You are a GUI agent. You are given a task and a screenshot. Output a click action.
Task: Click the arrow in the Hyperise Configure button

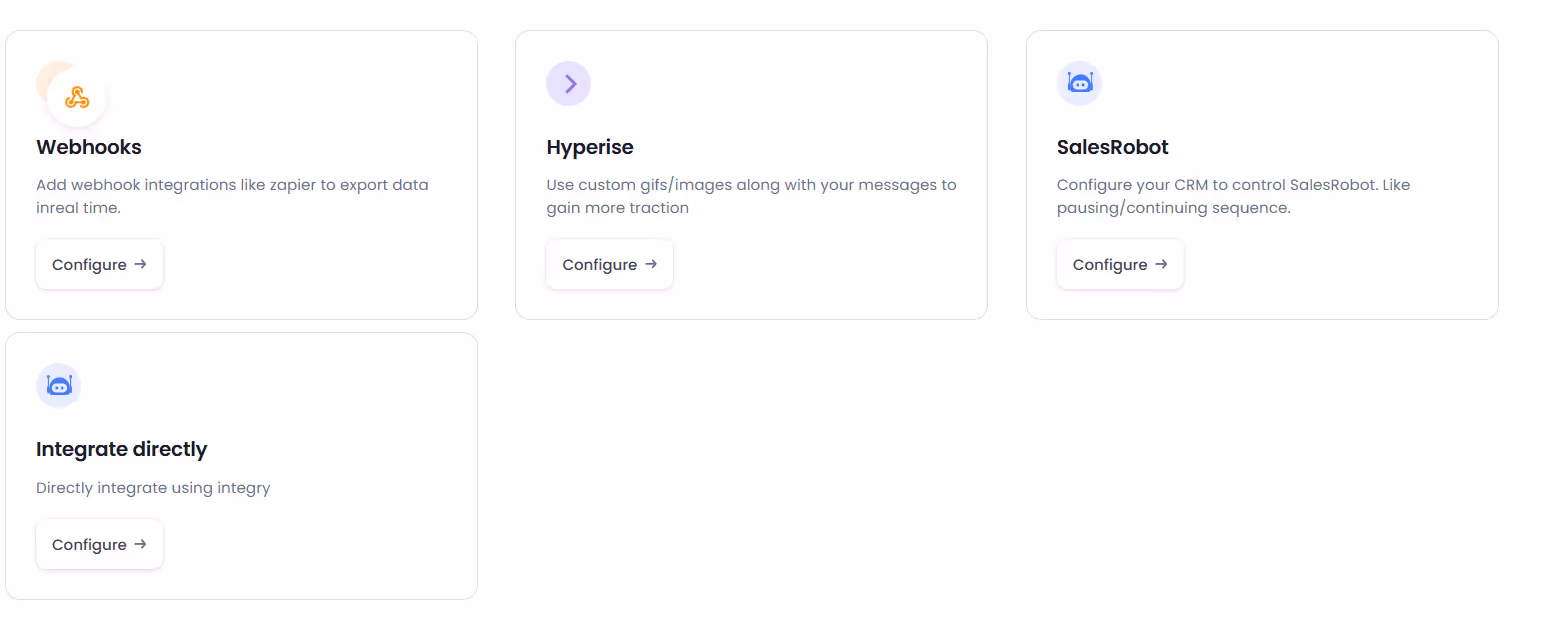(x=652, y=264)
